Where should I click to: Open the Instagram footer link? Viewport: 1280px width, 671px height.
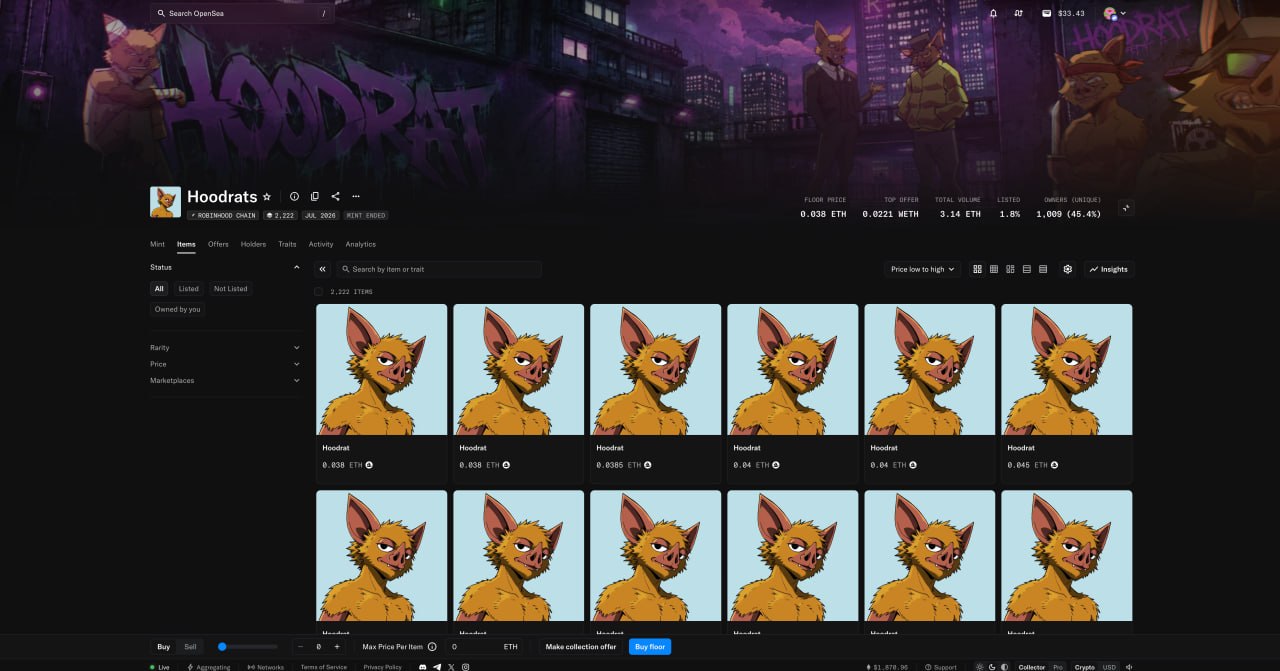pyautogui.click(x=465, y=666)
